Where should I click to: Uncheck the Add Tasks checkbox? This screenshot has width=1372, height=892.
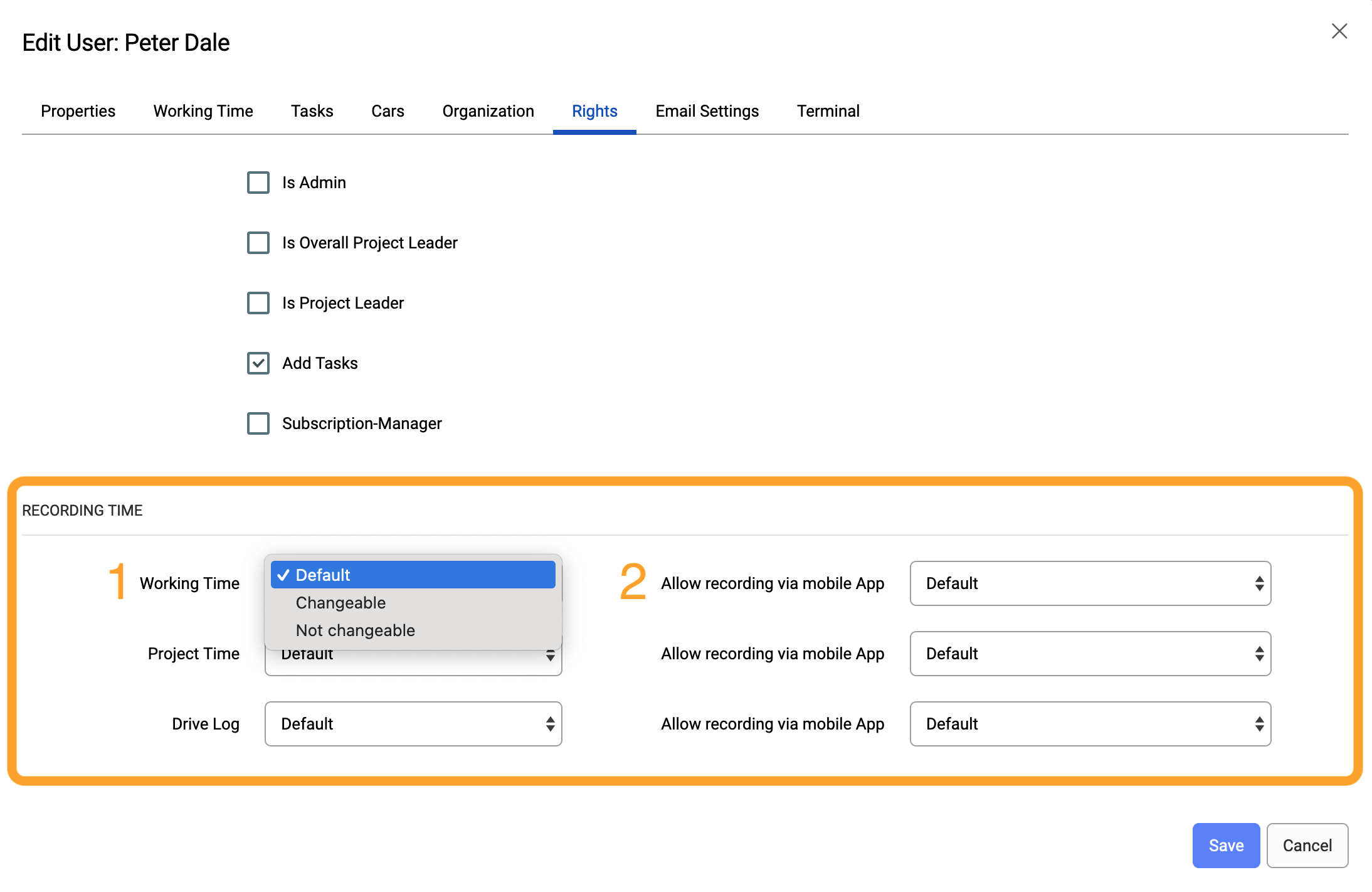pos(258,363)
